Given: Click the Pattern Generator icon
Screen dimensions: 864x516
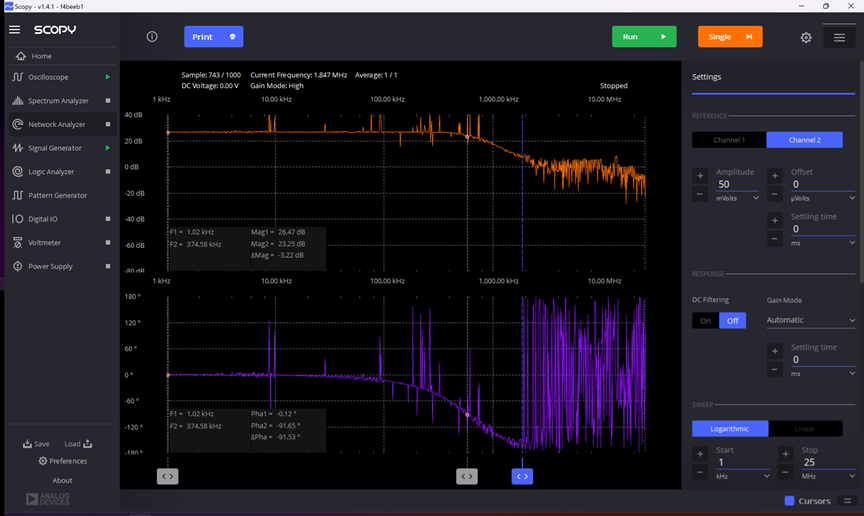Looking at the screenshot, I should (18, 195).
